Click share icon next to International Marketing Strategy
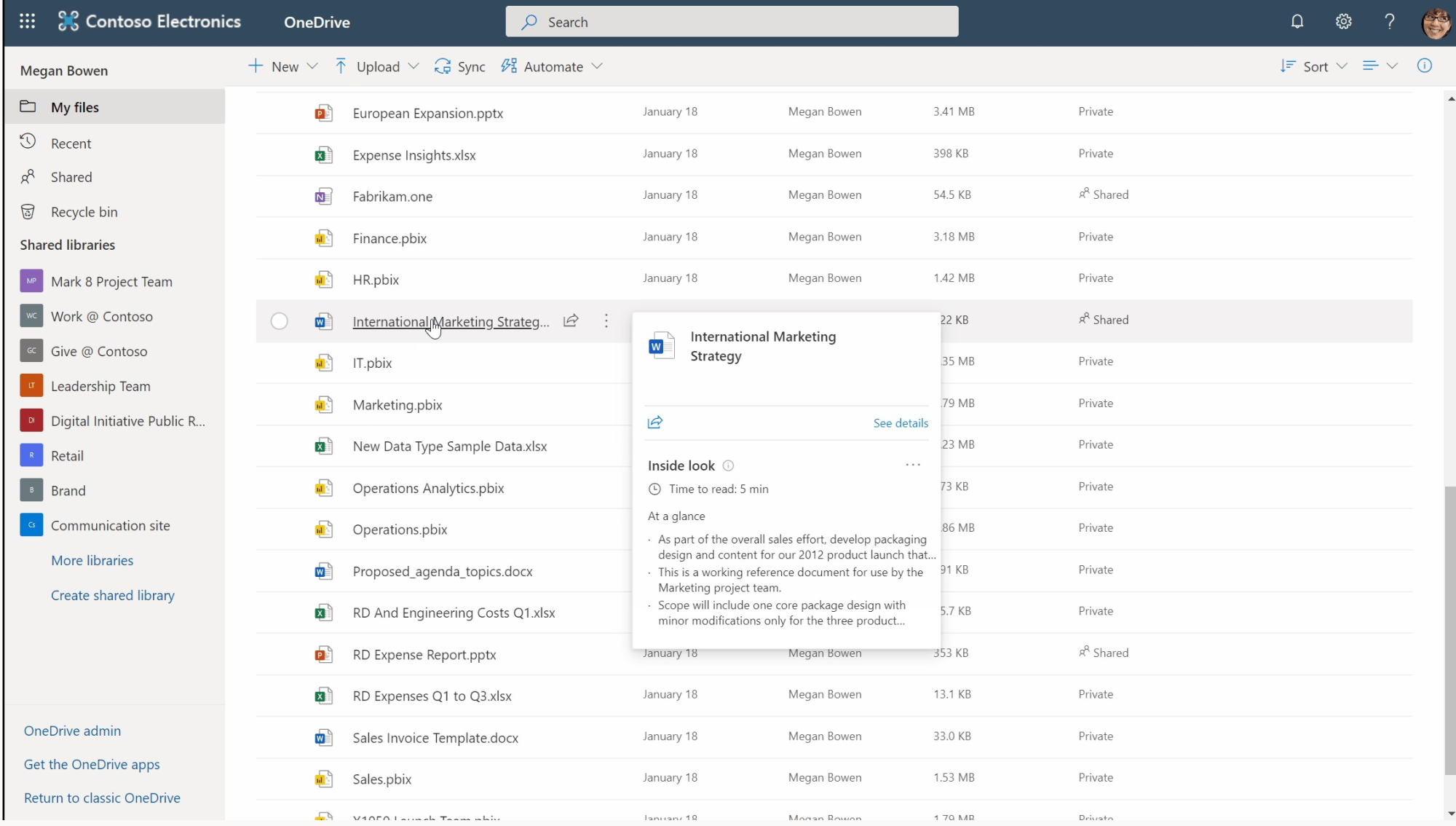The height and width of the screenshot is (826, 1456). [571, 320]
